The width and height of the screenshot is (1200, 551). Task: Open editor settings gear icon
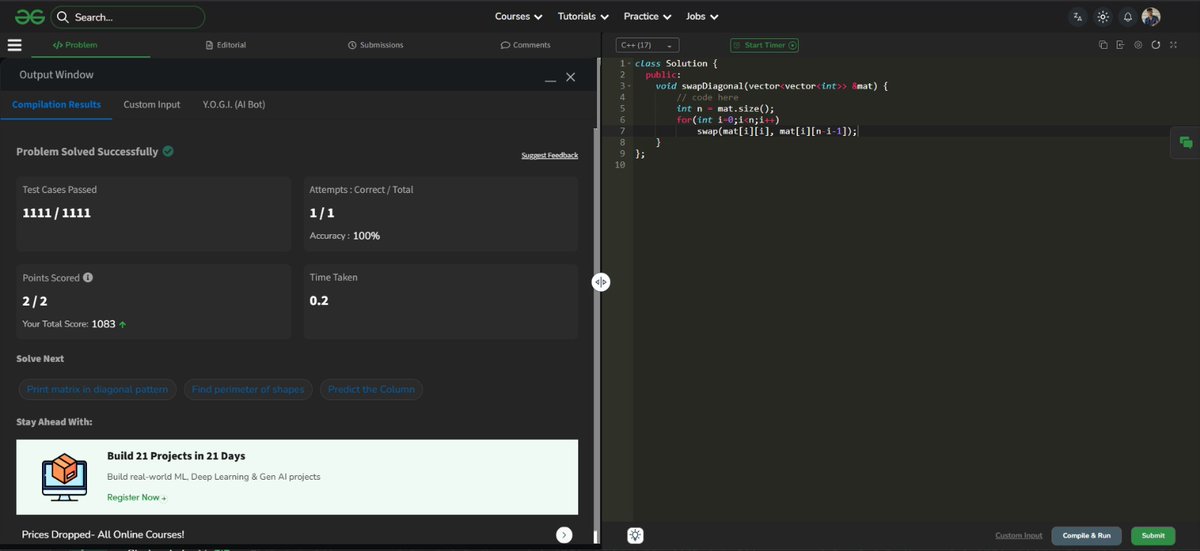tap(1138, 45)
